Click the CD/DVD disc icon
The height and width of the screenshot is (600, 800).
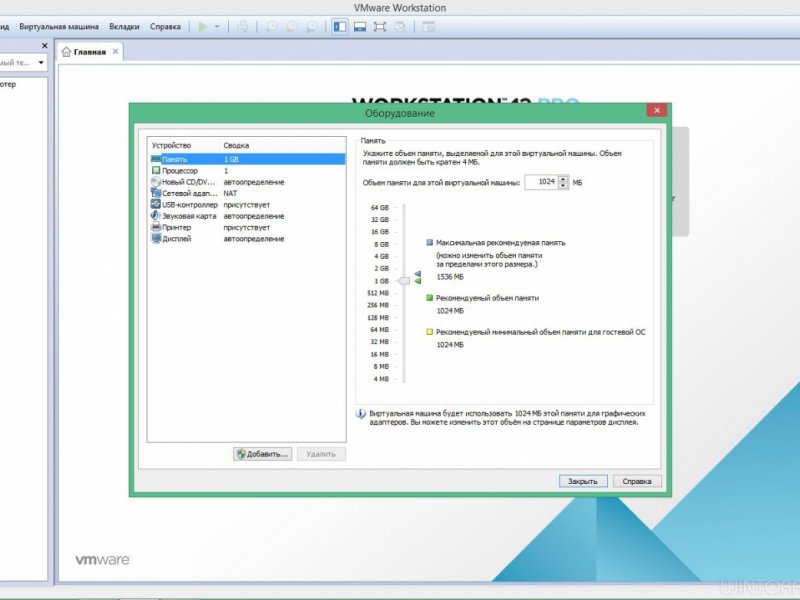tap(156, 182)
